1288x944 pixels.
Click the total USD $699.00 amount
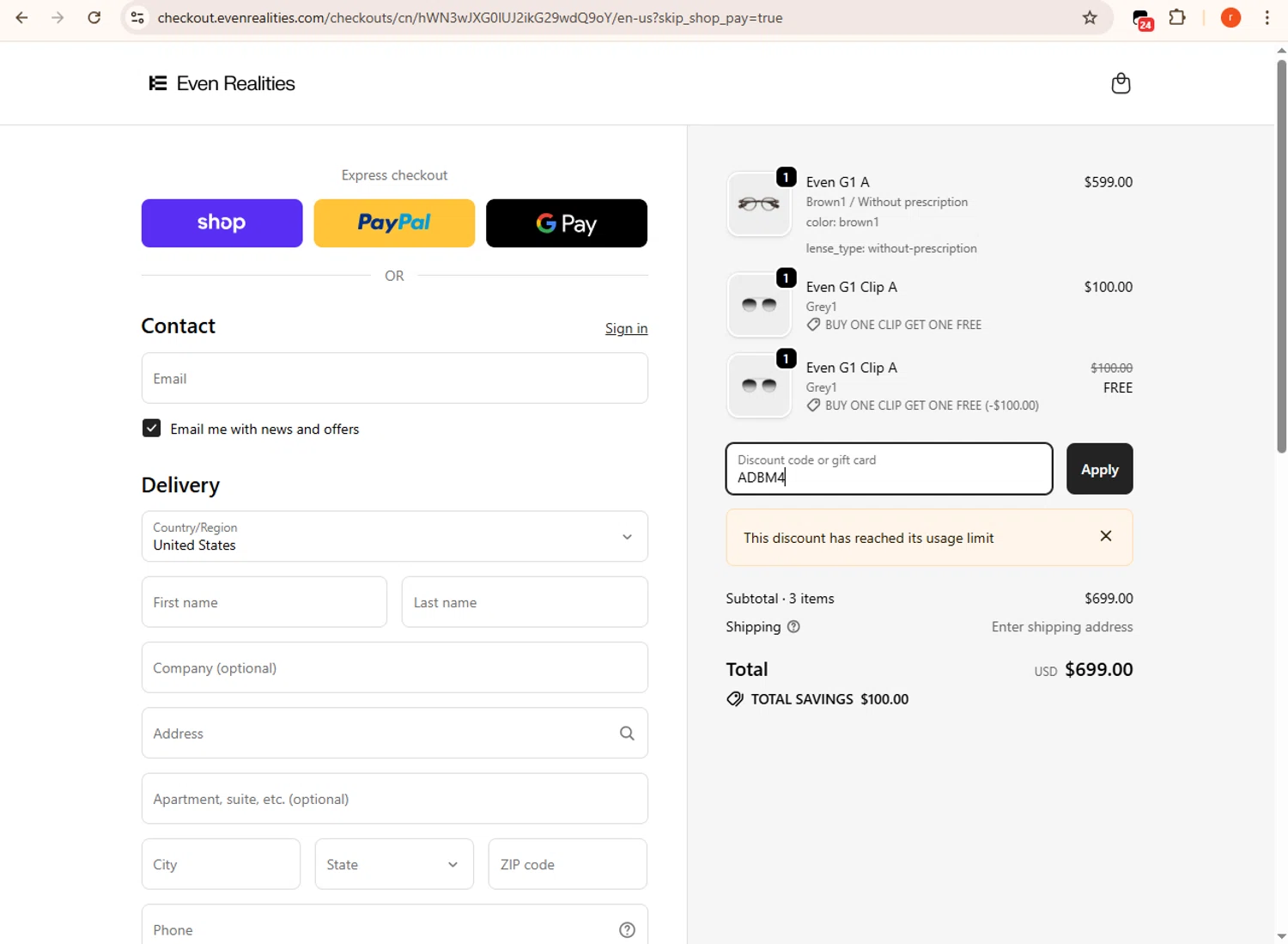tap(1099, 670)
